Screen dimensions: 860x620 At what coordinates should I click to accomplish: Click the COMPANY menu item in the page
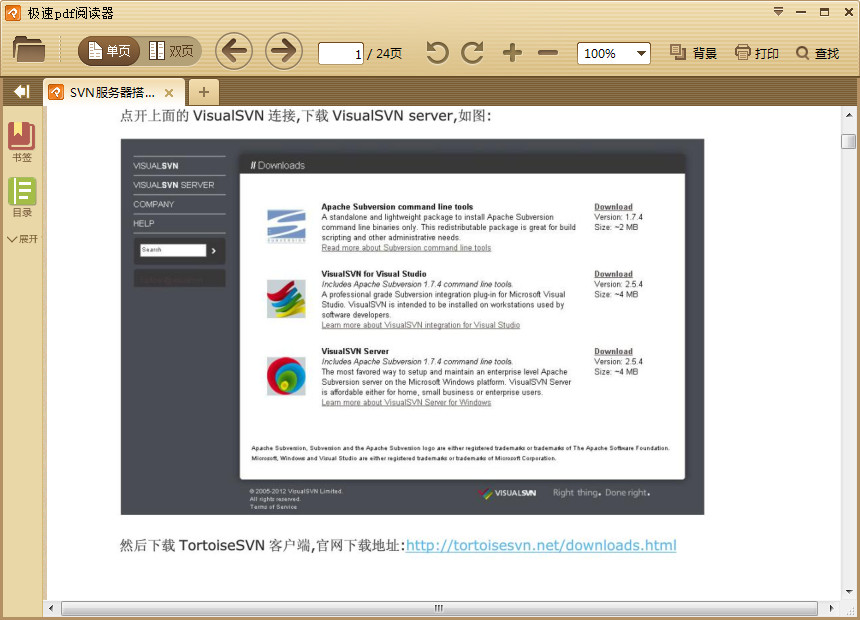pyautogui.click(x=154, y=204)
